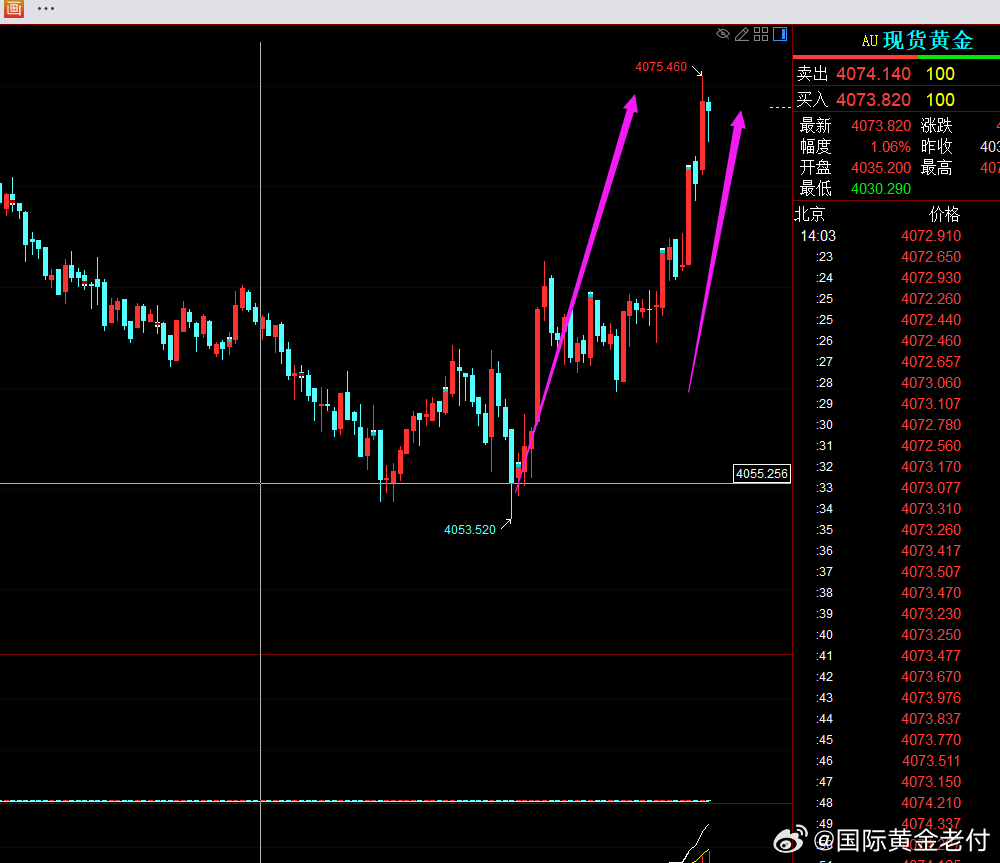
Task: Select the 开盘 value 4035.200
Action: pyautogui.click(x=881, y=168)
